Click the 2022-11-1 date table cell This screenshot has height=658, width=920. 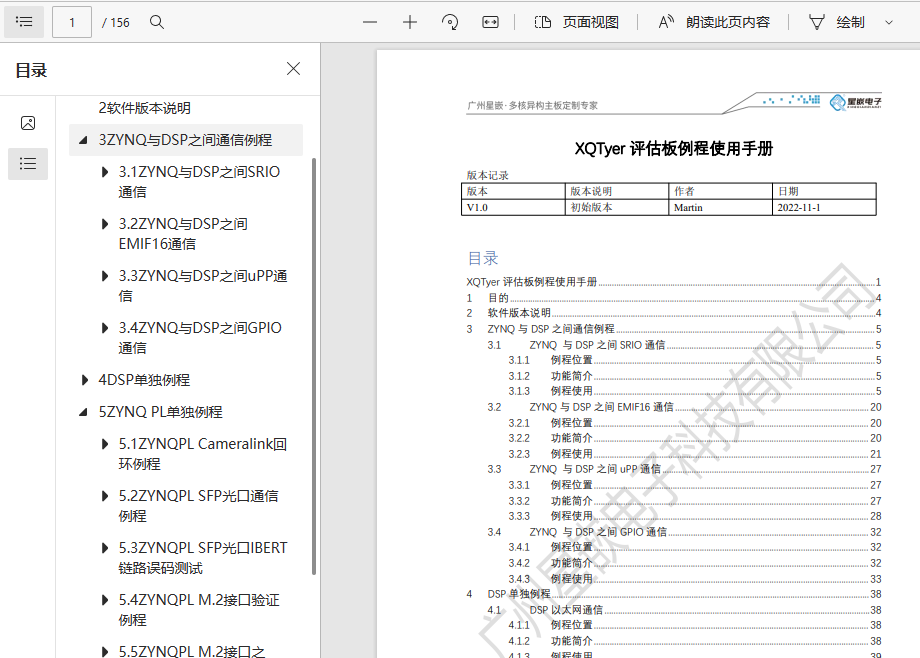point(824,207)
